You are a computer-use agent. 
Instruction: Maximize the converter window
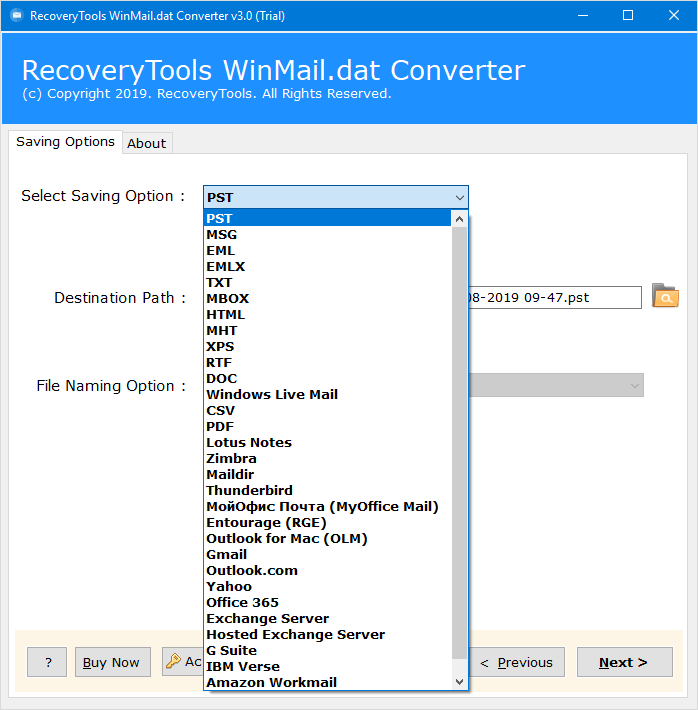pos(628,16)
